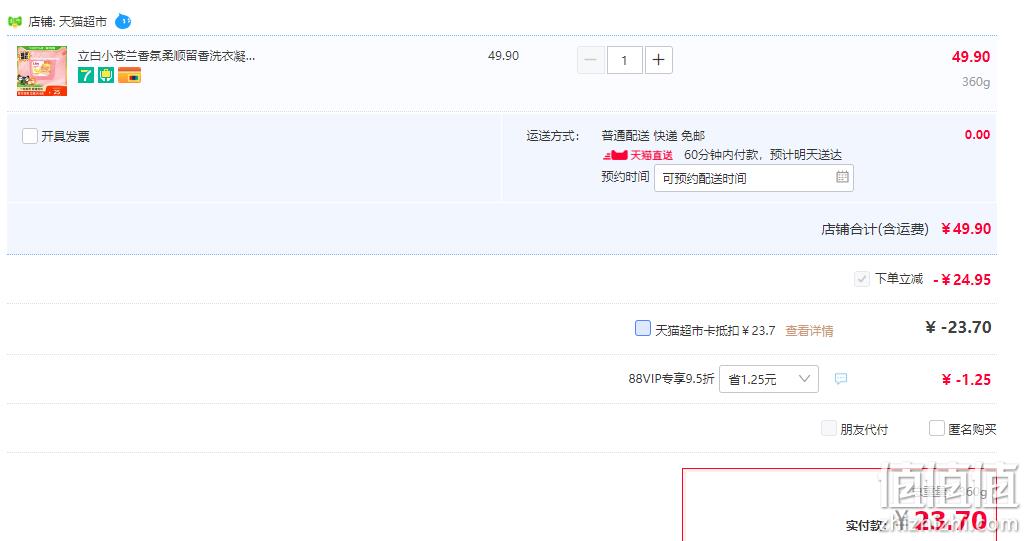Screen dimensions: 1028x541
Task: Enable the 匿名购买 anonymous purchase checkbox
Action: (936, 429)
